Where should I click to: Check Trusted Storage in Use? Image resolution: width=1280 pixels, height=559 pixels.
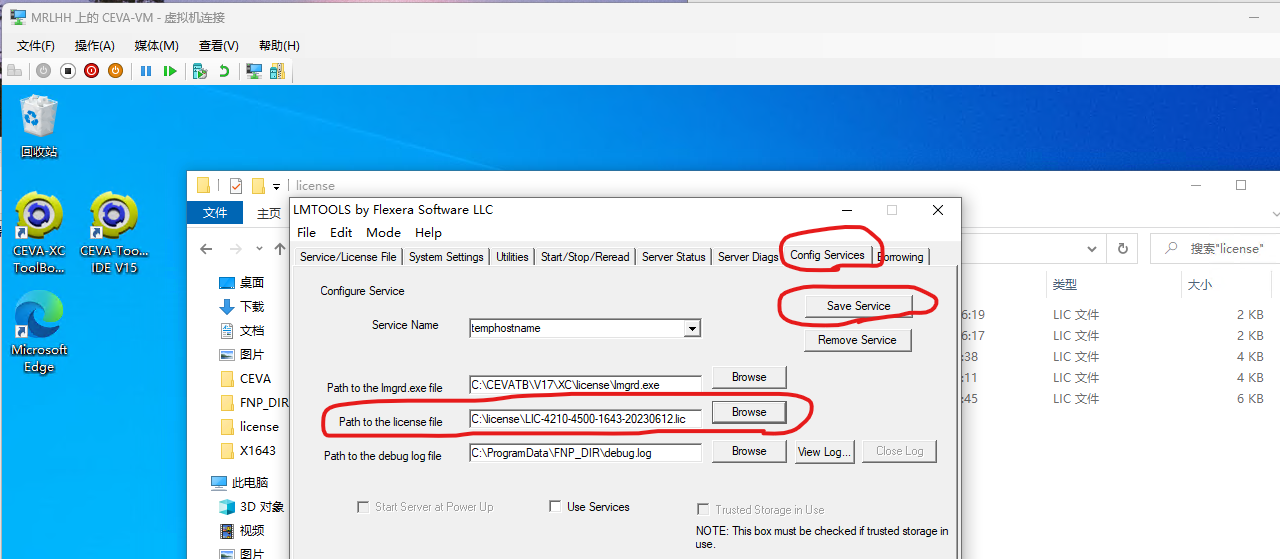(x=703, y=509)
